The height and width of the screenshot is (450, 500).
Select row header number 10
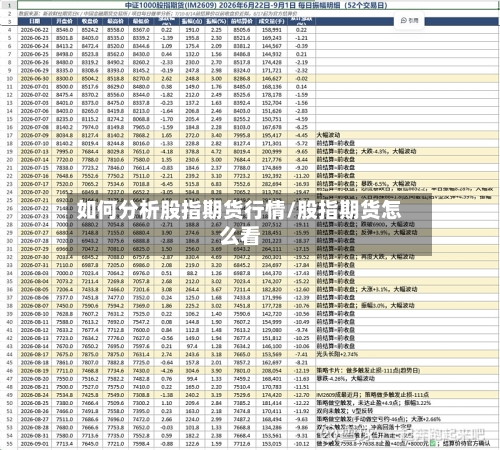tap(9, 79)
